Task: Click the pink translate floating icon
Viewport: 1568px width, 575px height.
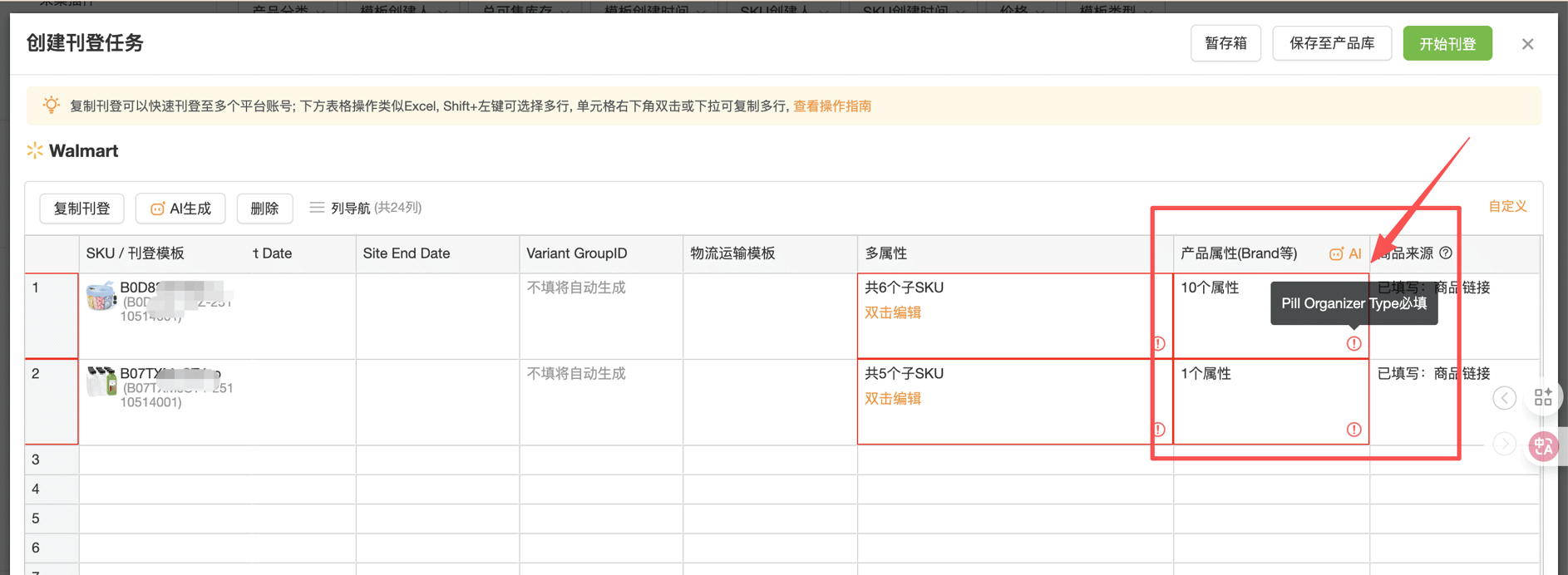Action: tap(1544, 447)
